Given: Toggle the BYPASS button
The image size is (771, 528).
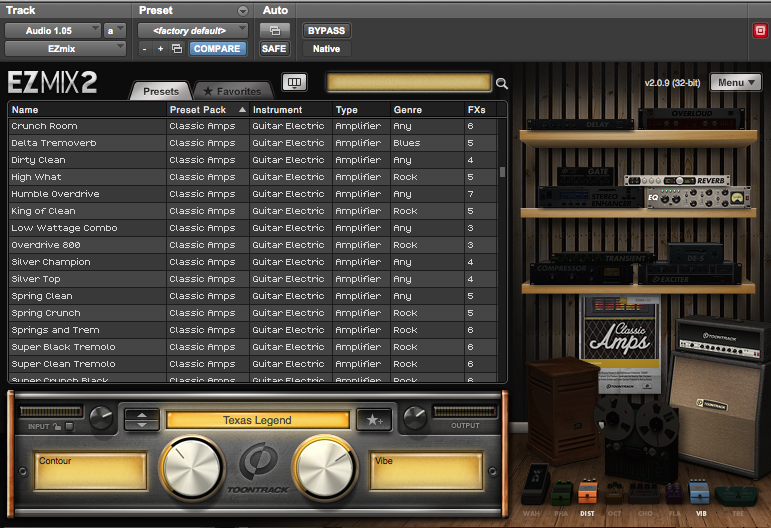Looking at the screenshot, I should tap(326, 31).
